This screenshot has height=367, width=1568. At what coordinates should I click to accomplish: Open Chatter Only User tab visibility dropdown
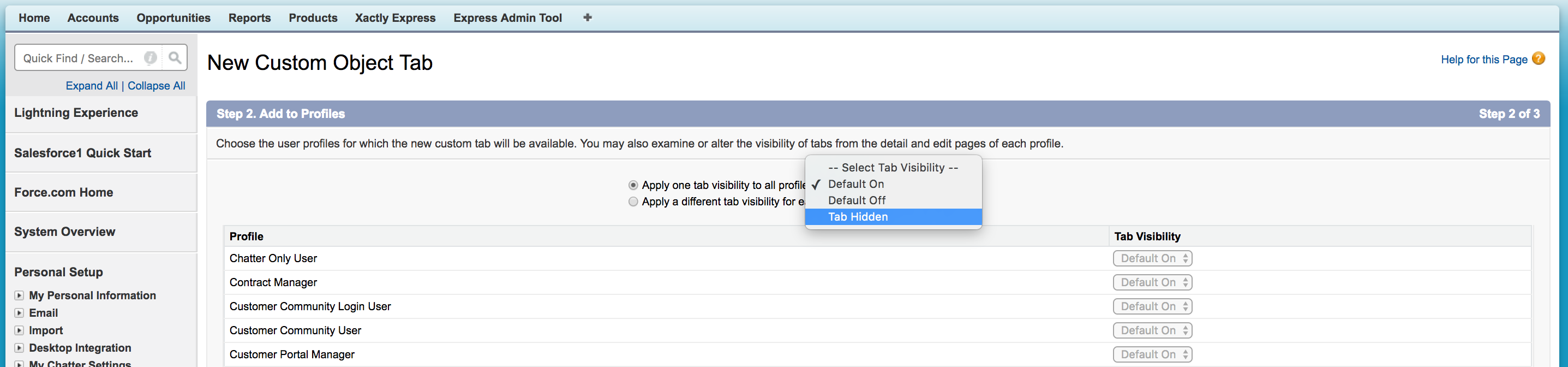click(x=1152, y=258)
